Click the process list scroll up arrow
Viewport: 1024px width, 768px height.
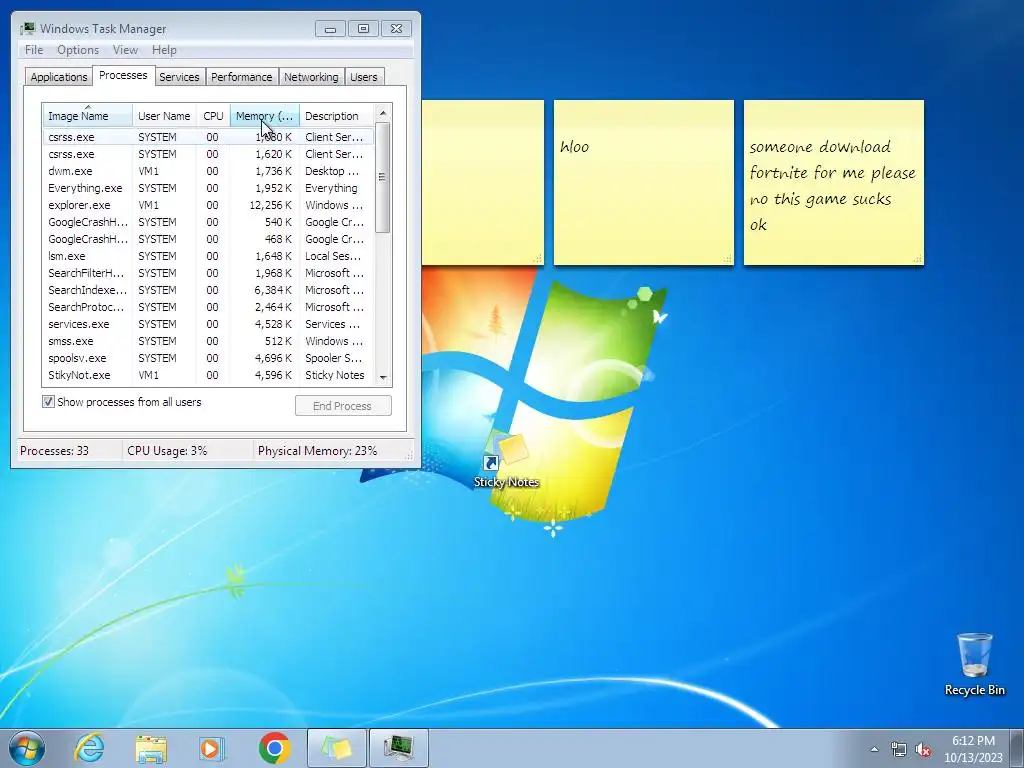click(x=383, y=113)
